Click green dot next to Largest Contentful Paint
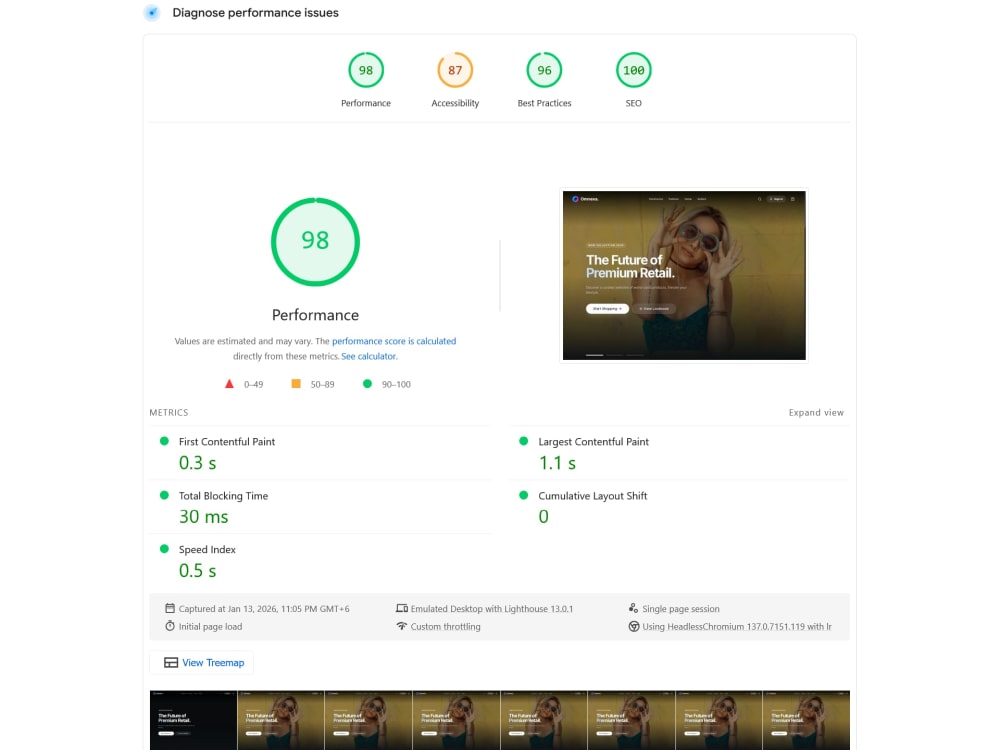Viewport: 1000px width, 750px height. pyautogui.click(x=524, y=441)
